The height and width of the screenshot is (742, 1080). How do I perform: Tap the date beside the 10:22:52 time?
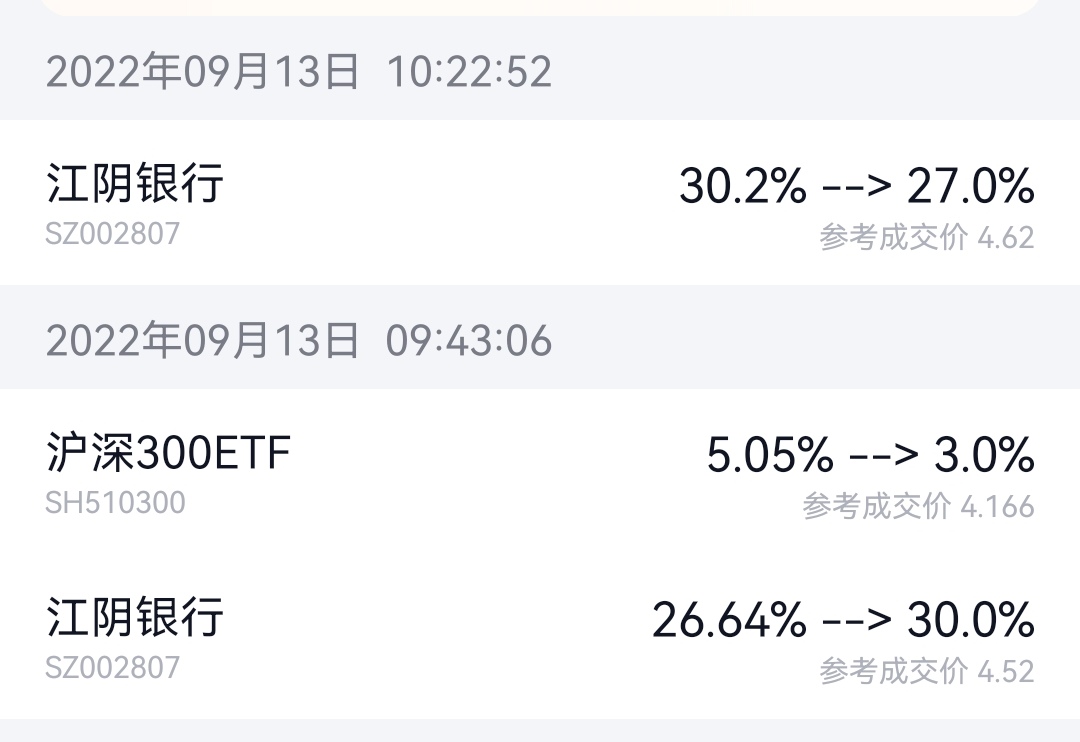(x=202, y=72)
